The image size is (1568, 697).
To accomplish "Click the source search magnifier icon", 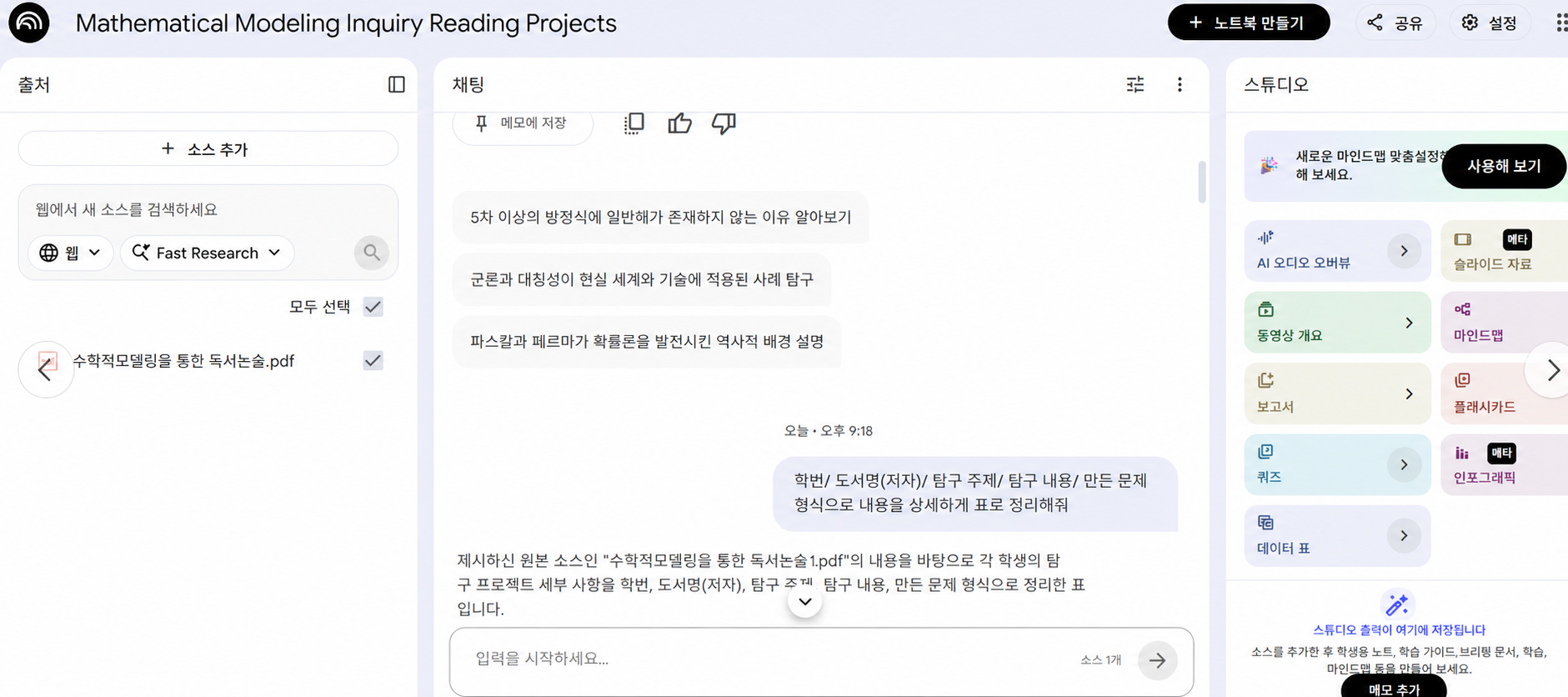I will pyautogui.click(x=372, y=253).
